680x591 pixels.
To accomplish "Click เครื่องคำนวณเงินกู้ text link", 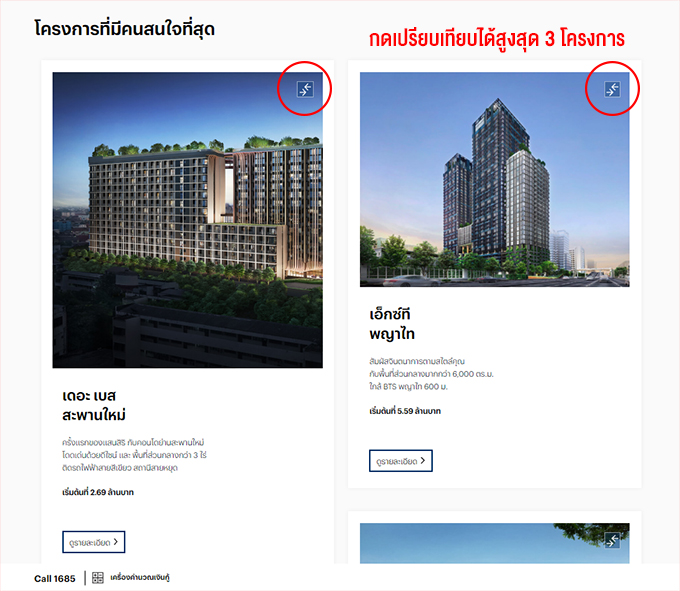I will click(x=140, y=578).
